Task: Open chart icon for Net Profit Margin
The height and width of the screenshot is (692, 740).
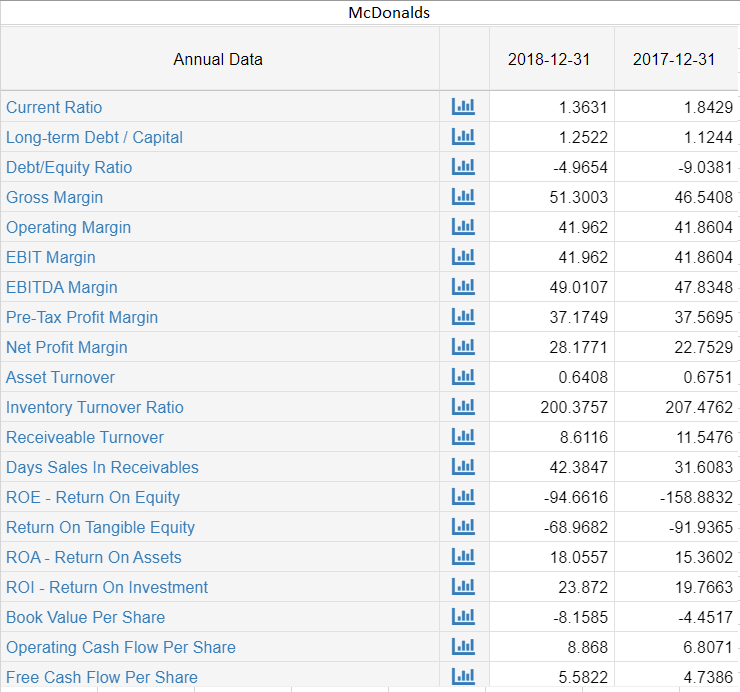Action: pos(463,346)
